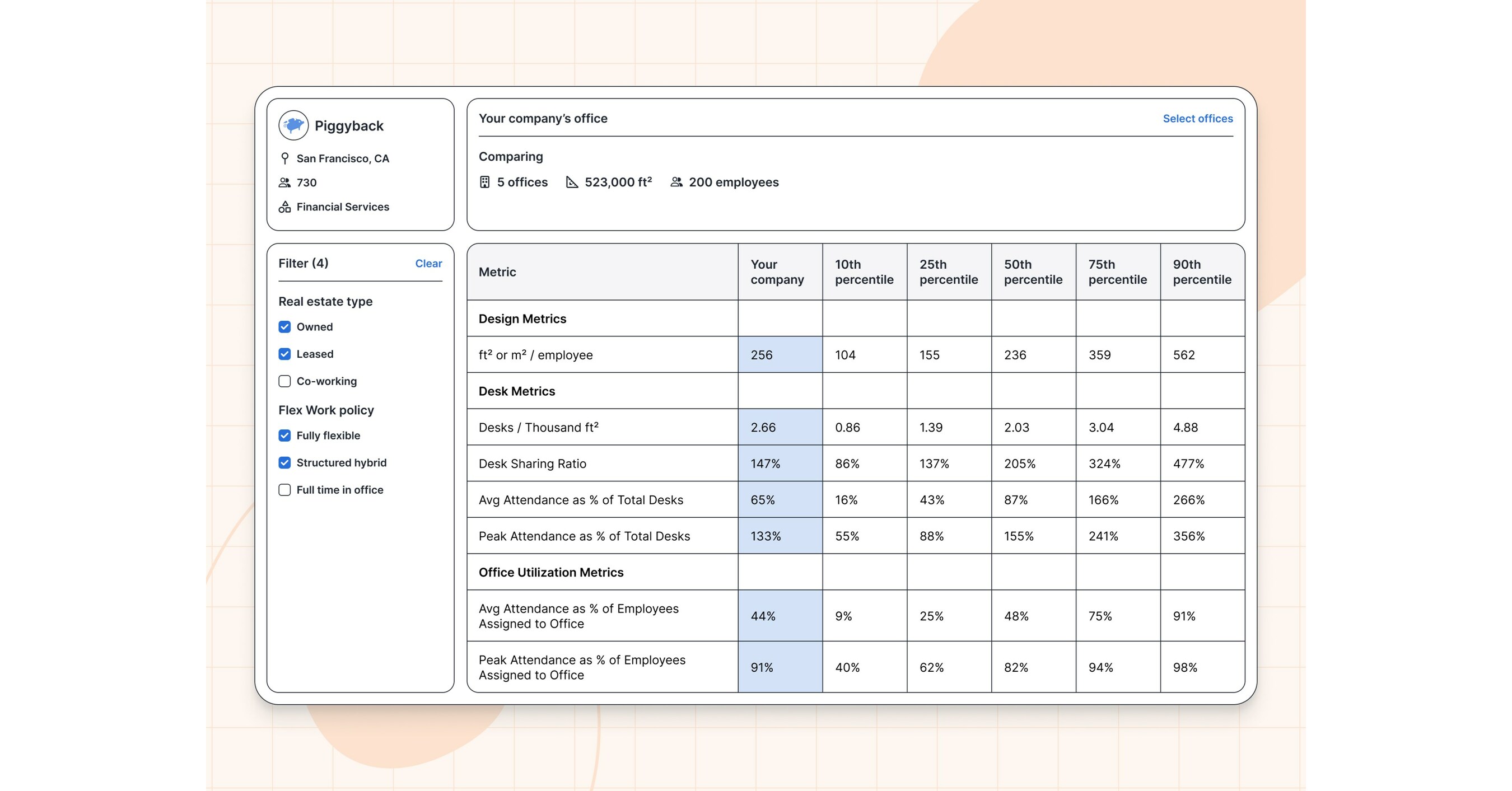Click the Office Utilization Metrics header

(x=551, y=572)
